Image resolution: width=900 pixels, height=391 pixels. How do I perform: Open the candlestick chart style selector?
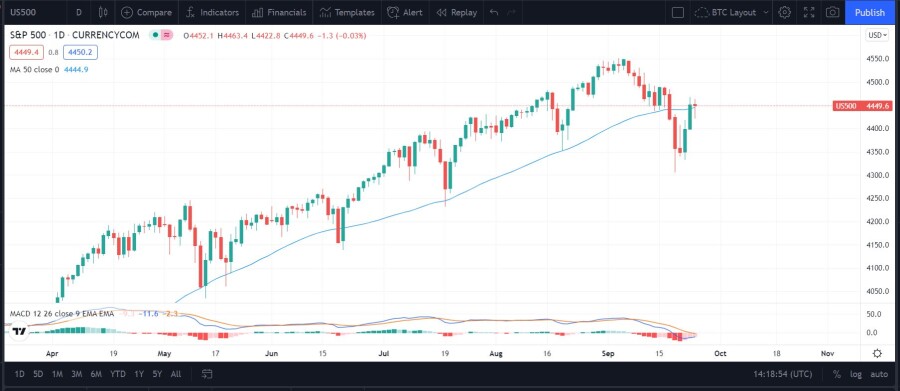coord(103,12)
